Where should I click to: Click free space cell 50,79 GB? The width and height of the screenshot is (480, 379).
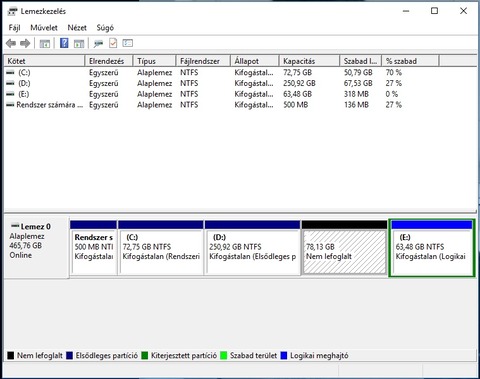tap(358, 72)
